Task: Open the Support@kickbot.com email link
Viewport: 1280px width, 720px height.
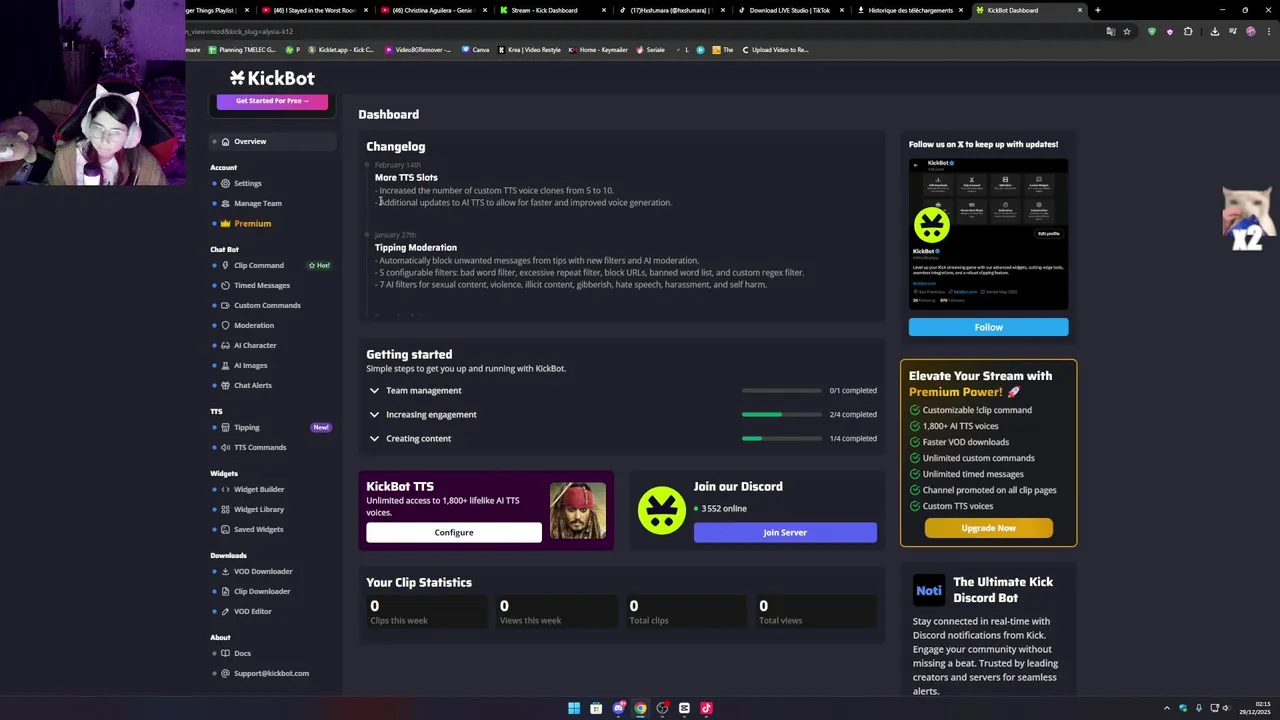Action: coord(271,673)
